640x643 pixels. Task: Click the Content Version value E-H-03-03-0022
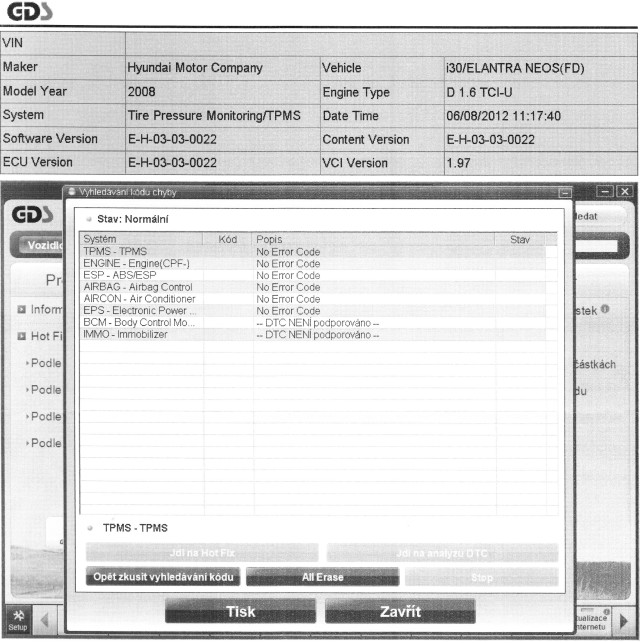click(490, 140)
